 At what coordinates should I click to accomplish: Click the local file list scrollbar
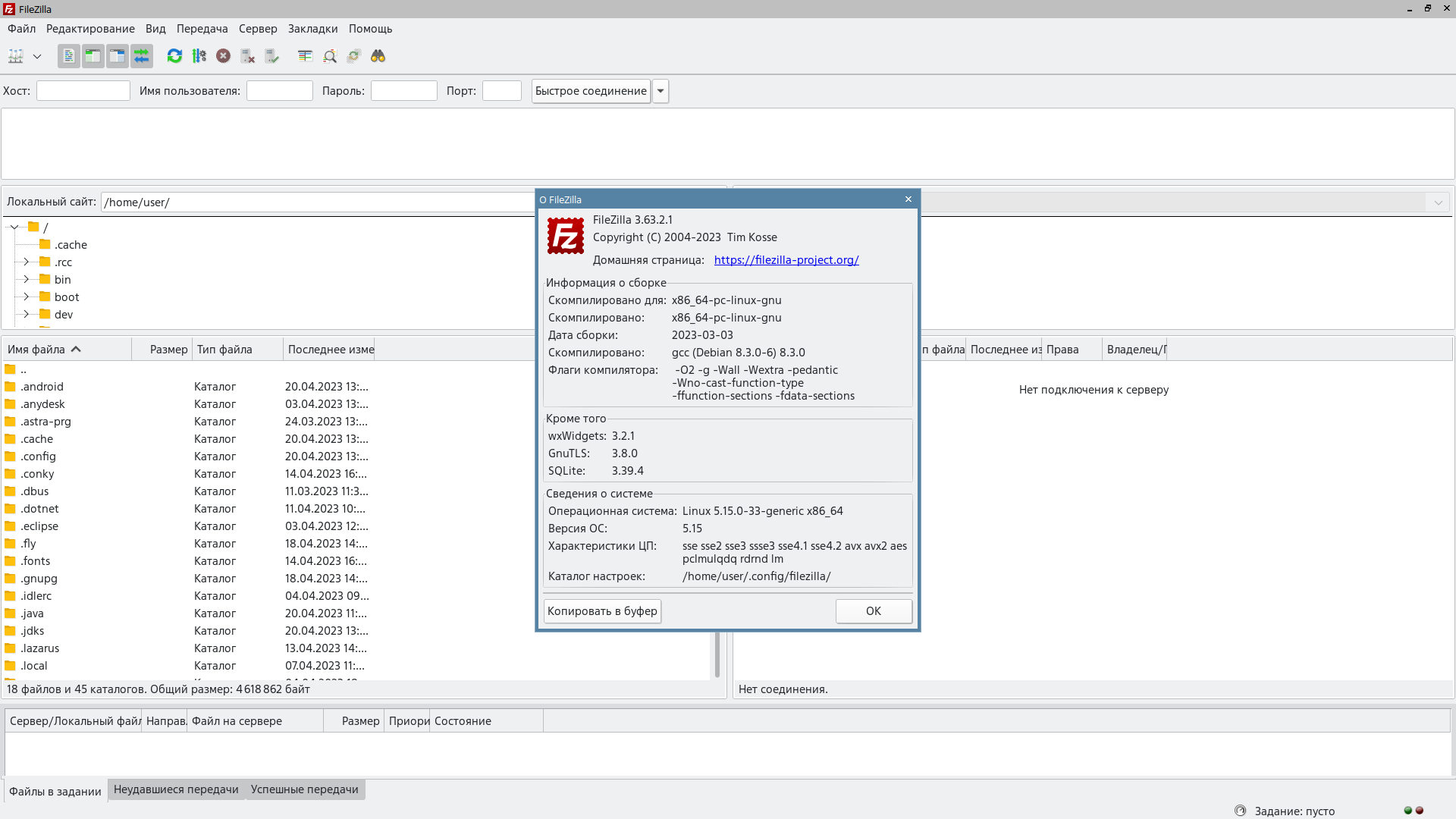point(717,654)
